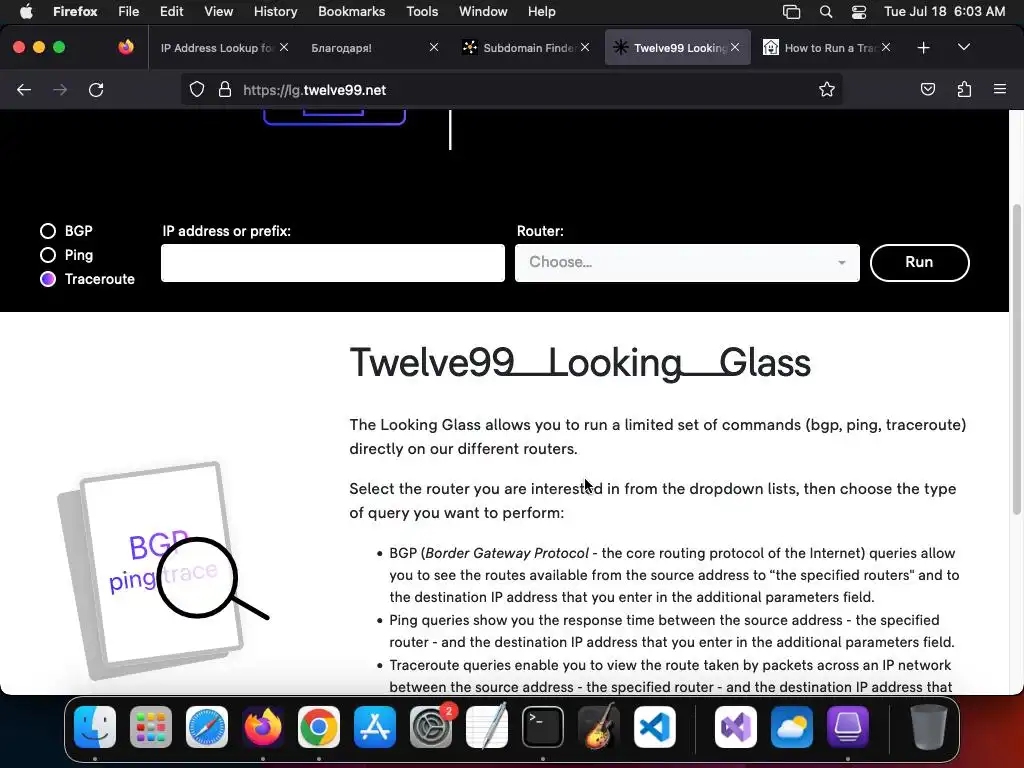Image resolution: width=1024 pixels, height=768 pixels.
Task: Open the Edit menu
Action: 171,11
